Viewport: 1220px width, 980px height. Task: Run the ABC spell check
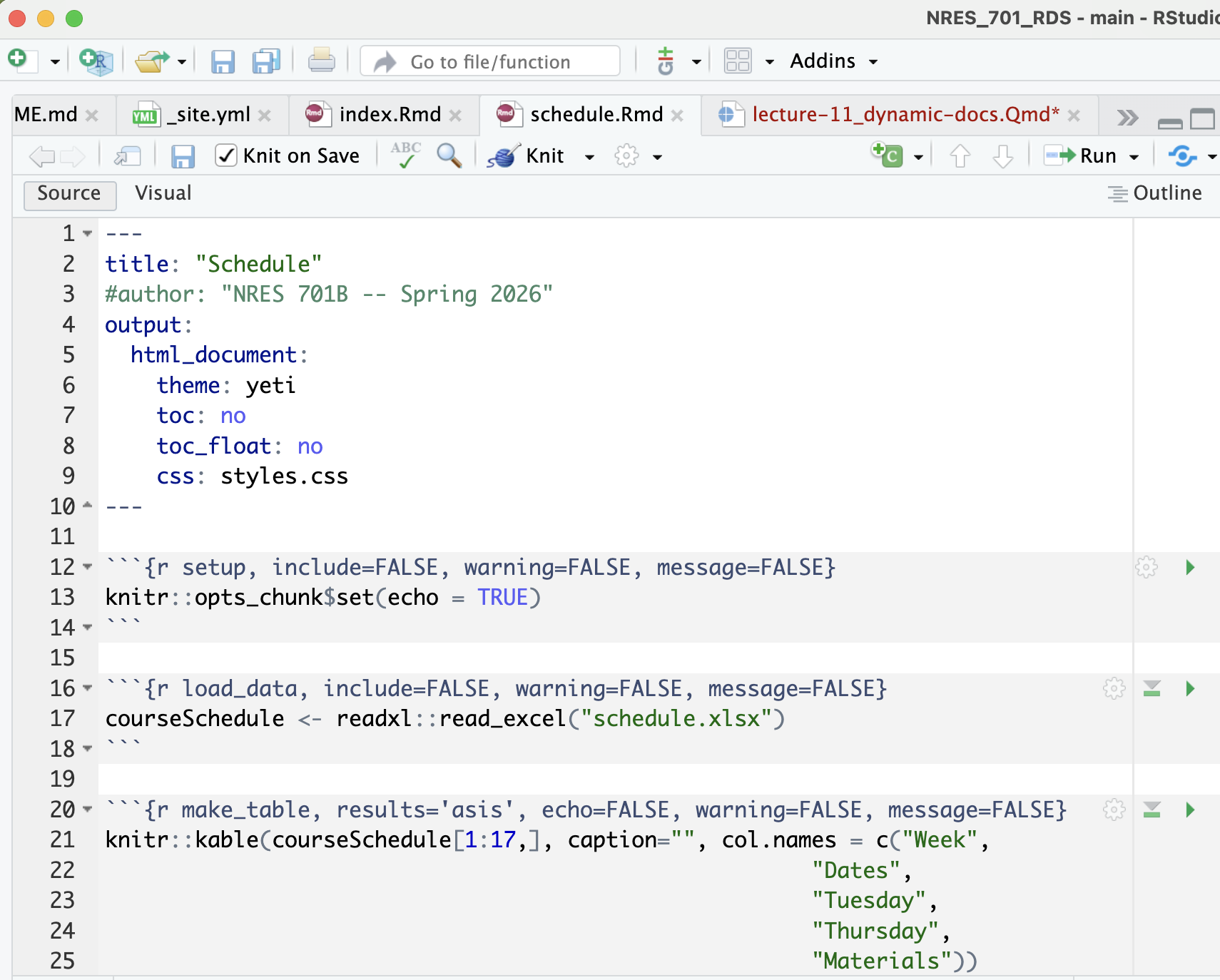click(406, 155)
